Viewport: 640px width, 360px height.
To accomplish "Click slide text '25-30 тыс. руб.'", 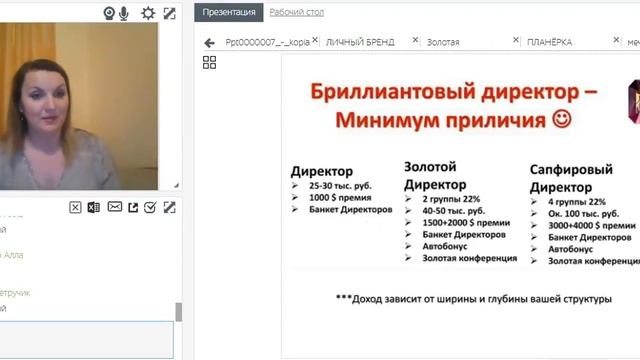I will (340, 186).
